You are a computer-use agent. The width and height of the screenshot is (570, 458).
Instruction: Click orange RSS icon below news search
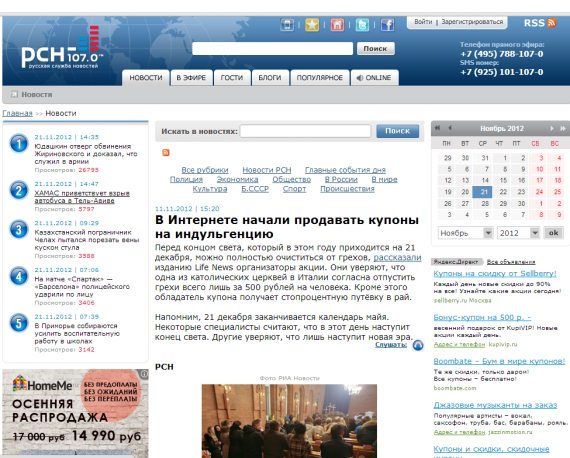click(166, 152)
